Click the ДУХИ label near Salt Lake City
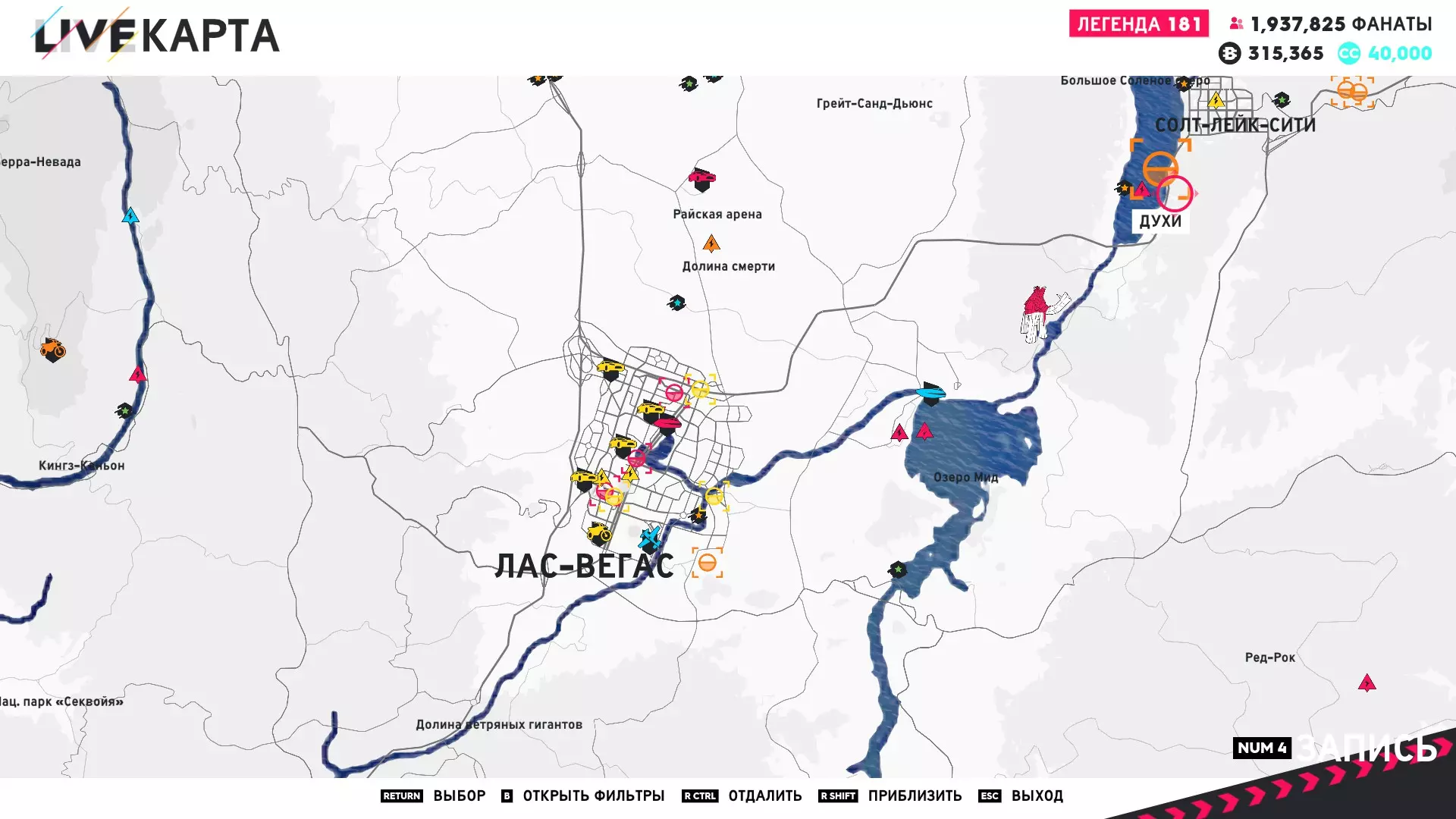Image resolution: width=1456 pixels, height=819 pixels. pyautogui.click(x=1159, y=221)
